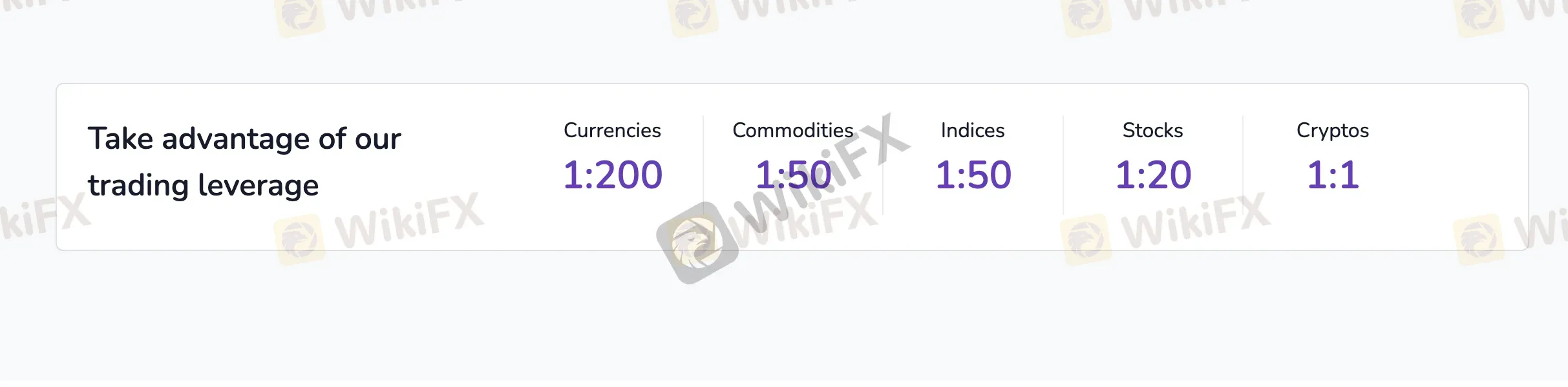Click the Indices label
1568x387 pixels.
pos(973,131)
